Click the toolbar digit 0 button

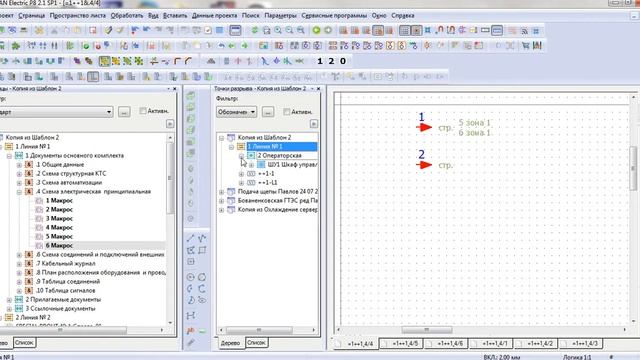tap(343, 61)
